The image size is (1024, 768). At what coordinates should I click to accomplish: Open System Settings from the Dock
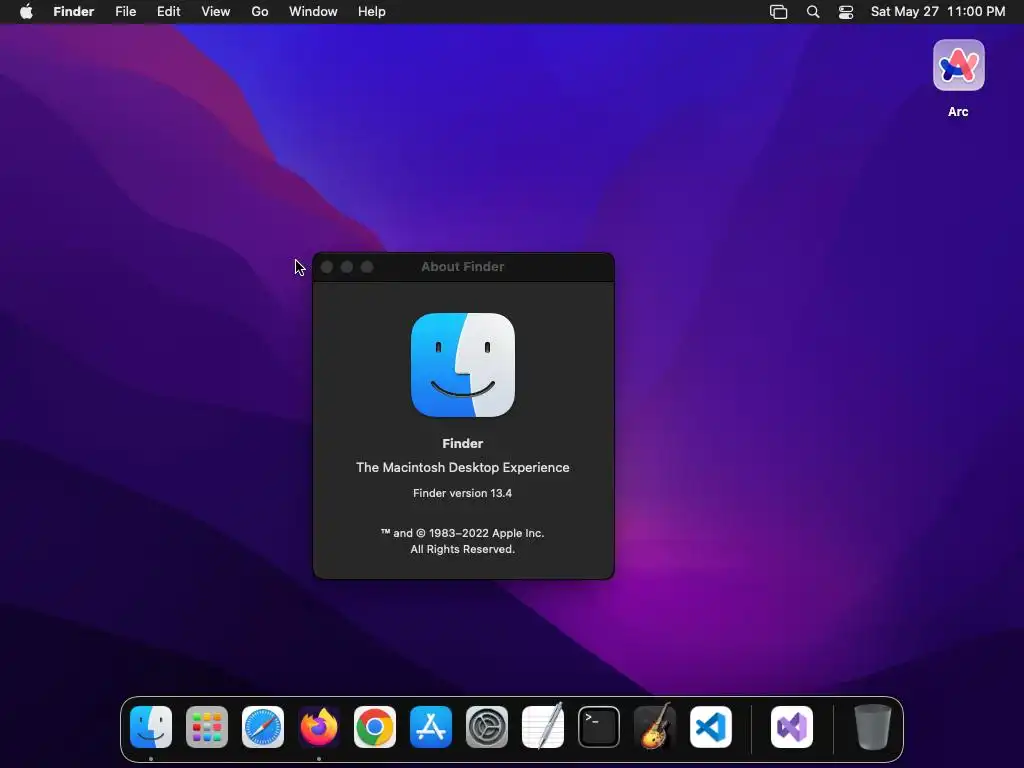pyautogui.click(x=487, y=727)
